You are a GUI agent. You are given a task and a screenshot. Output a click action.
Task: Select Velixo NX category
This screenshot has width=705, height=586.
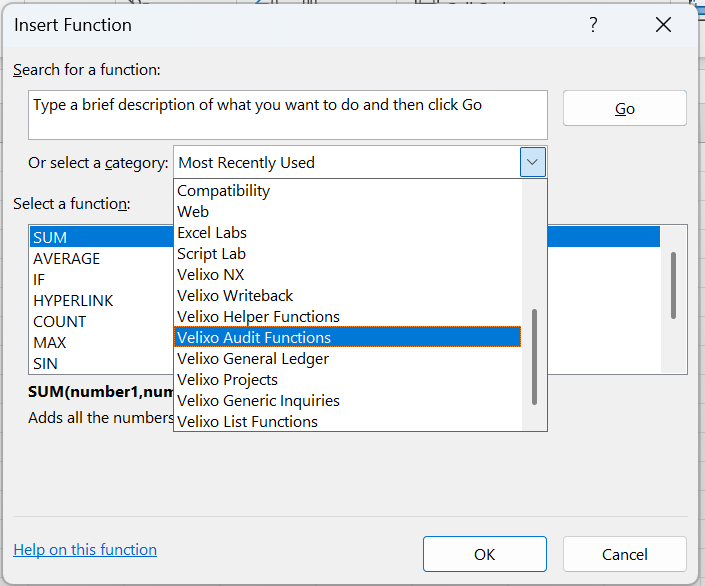(211, 274)
